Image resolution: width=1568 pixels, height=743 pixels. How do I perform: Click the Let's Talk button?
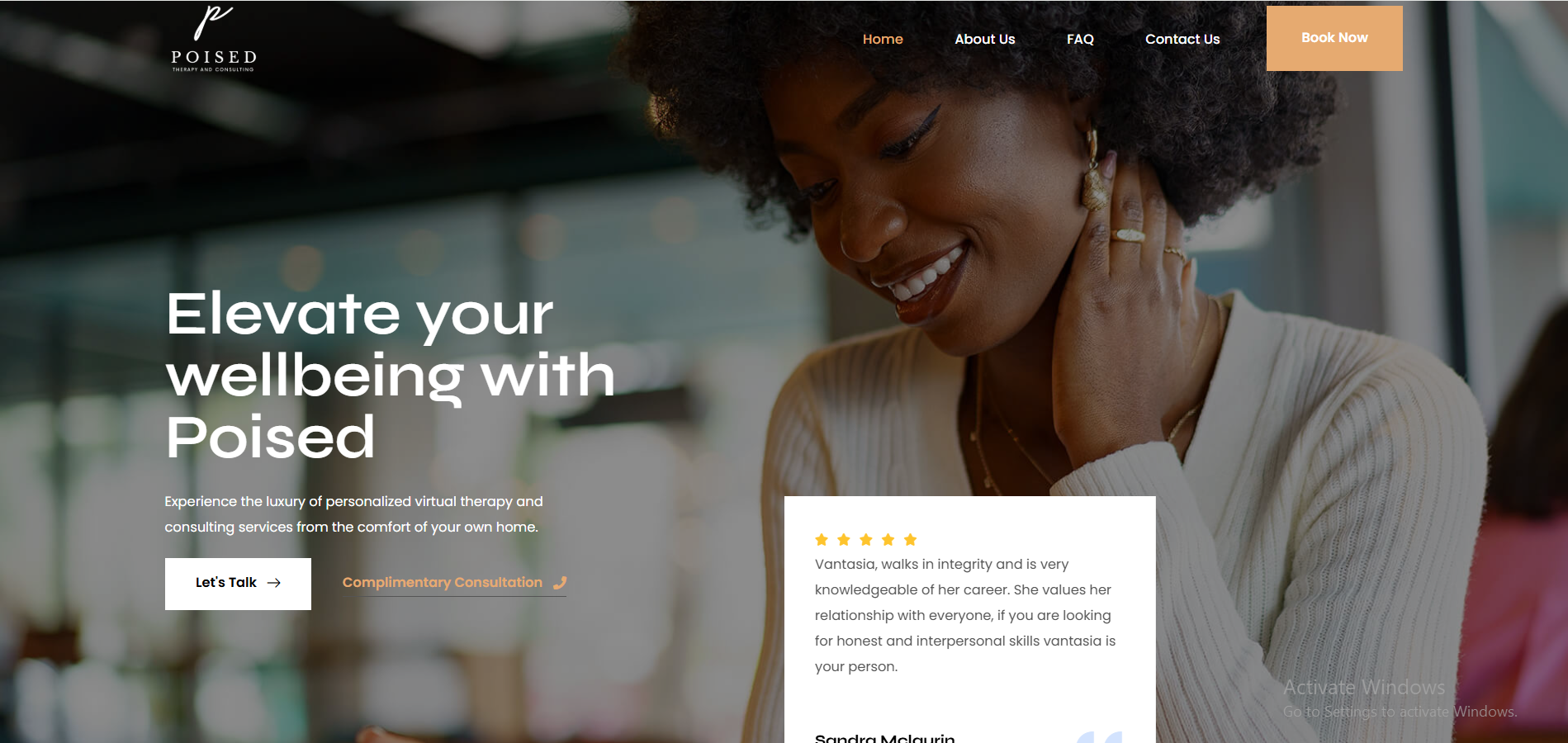click(x=238, y=584)
